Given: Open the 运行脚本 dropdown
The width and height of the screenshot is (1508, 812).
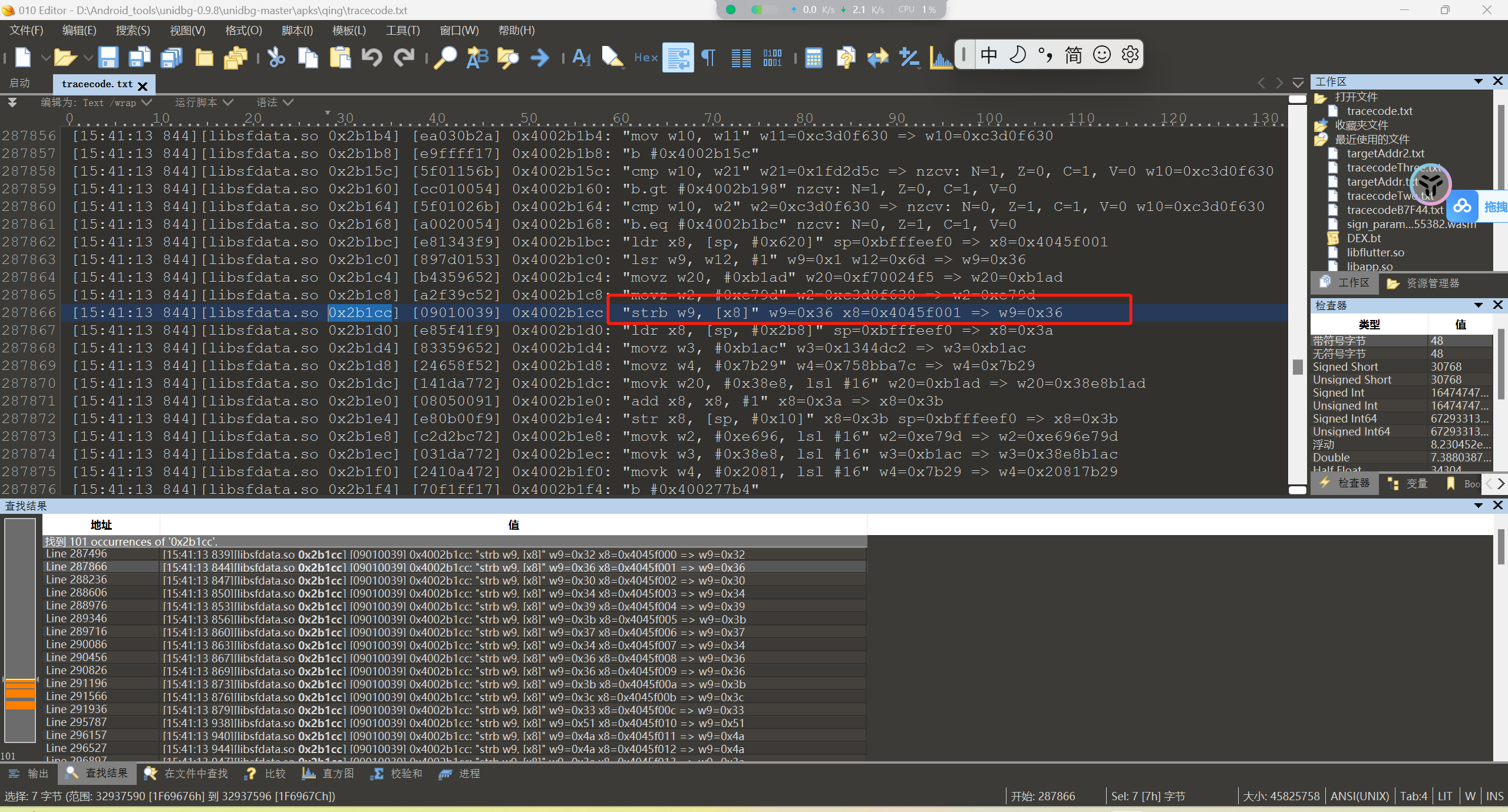Looking at the screenshot, I should pos(204,102).
